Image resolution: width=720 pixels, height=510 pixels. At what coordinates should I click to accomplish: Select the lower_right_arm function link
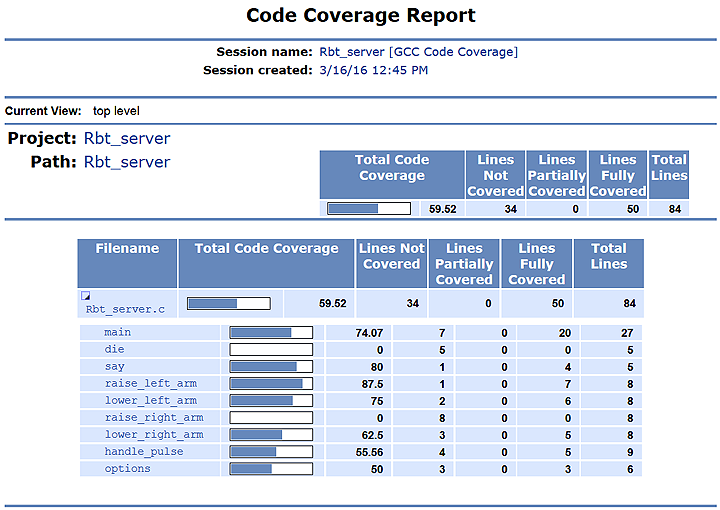[153, 434]
